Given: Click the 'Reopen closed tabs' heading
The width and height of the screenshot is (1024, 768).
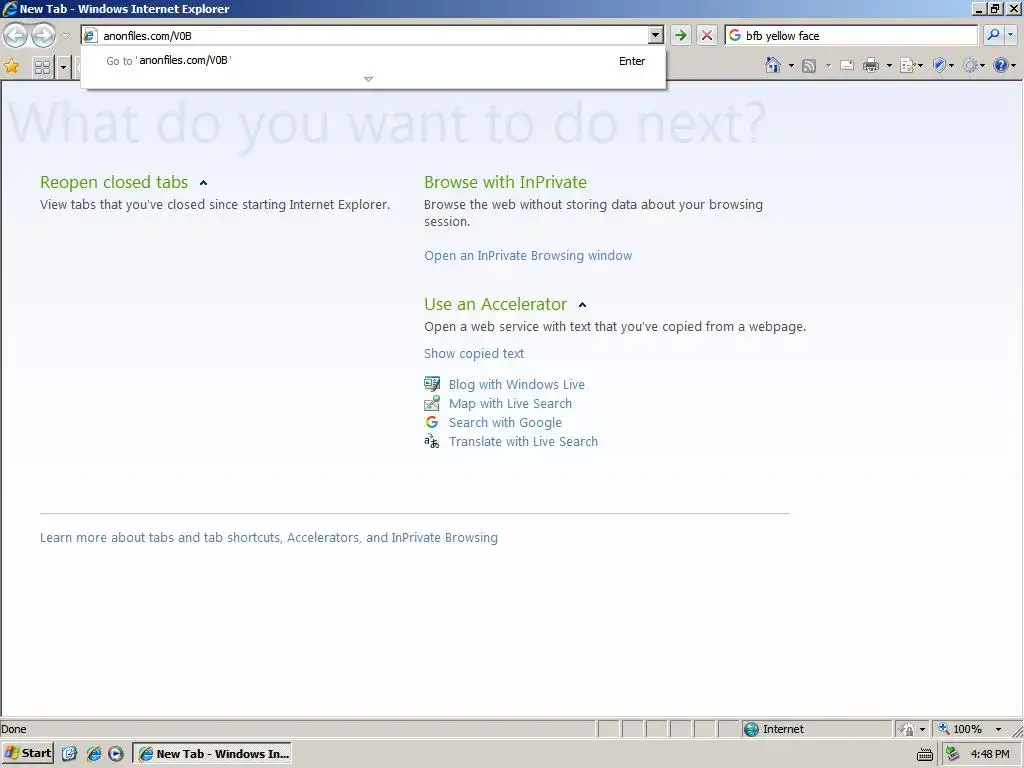Looking at the screenshot, I should pyautogui.click(x=114, y=182).
